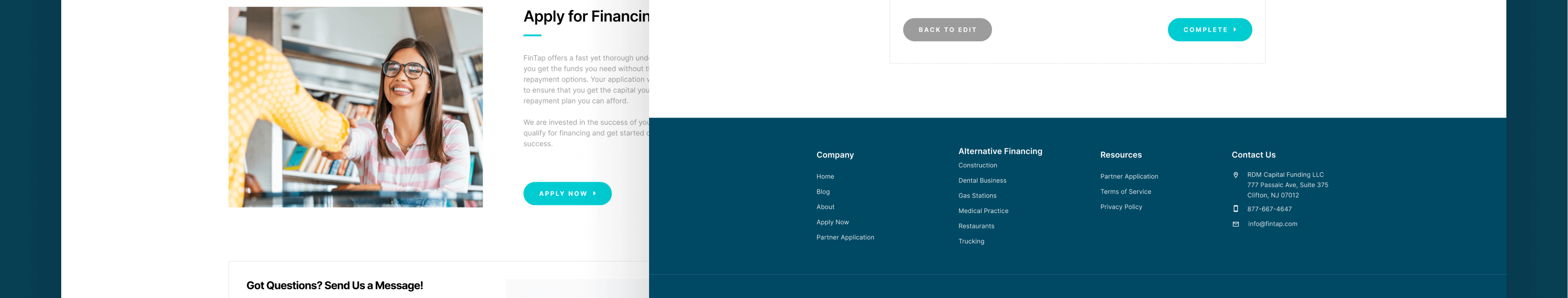Open Medical Practice financing link
The height and width of the screenshot is (298, 1568).
(983, 211)
